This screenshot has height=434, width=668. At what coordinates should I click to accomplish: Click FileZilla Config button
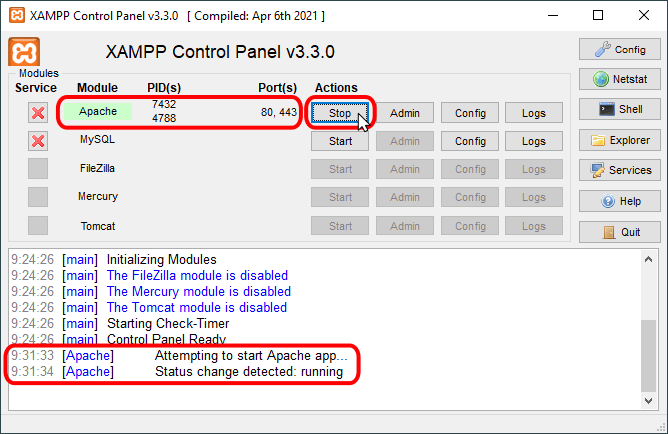tap(470, 169)
